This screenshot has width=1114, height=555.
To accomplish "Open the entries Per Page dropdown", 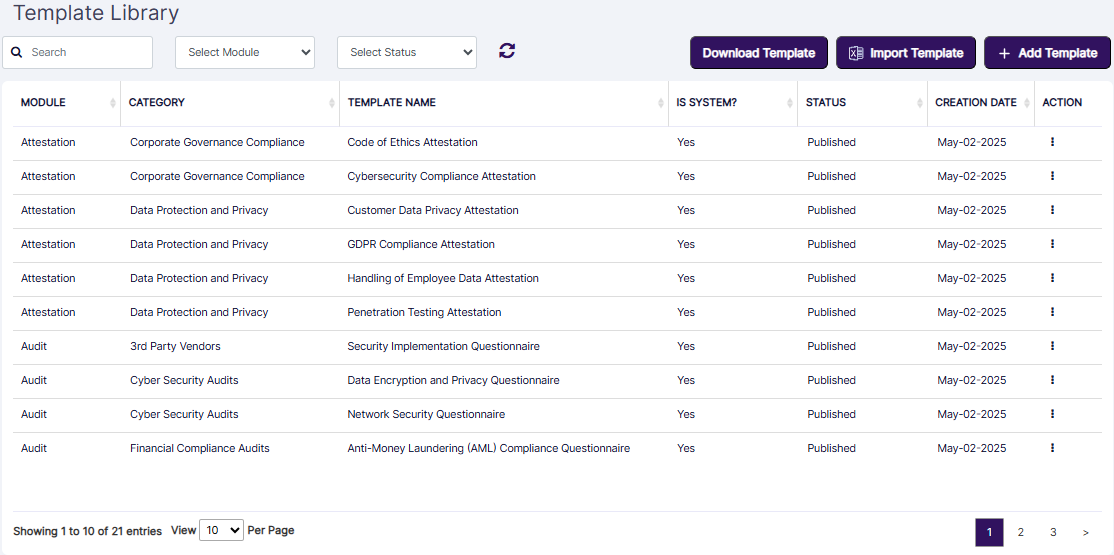I will coord(221,530).
